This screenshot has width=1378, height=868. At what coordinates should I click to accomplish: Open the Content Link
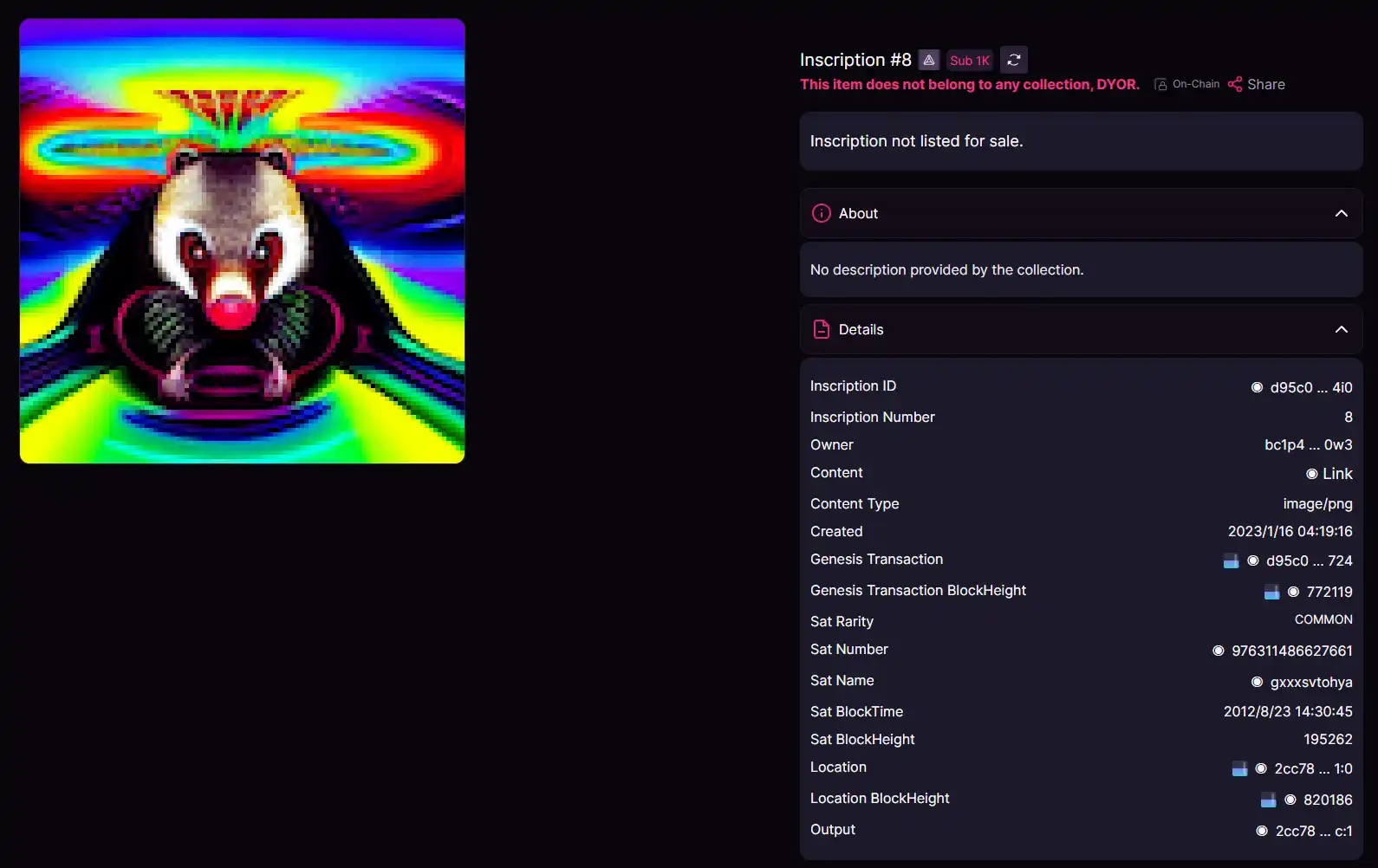pos(1336,474)
